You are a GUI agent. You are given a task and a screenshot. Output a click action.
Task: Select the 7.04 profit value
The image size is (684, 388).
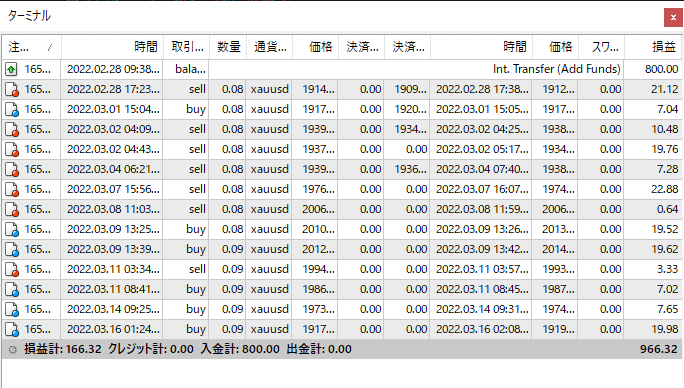coord(667,109)
